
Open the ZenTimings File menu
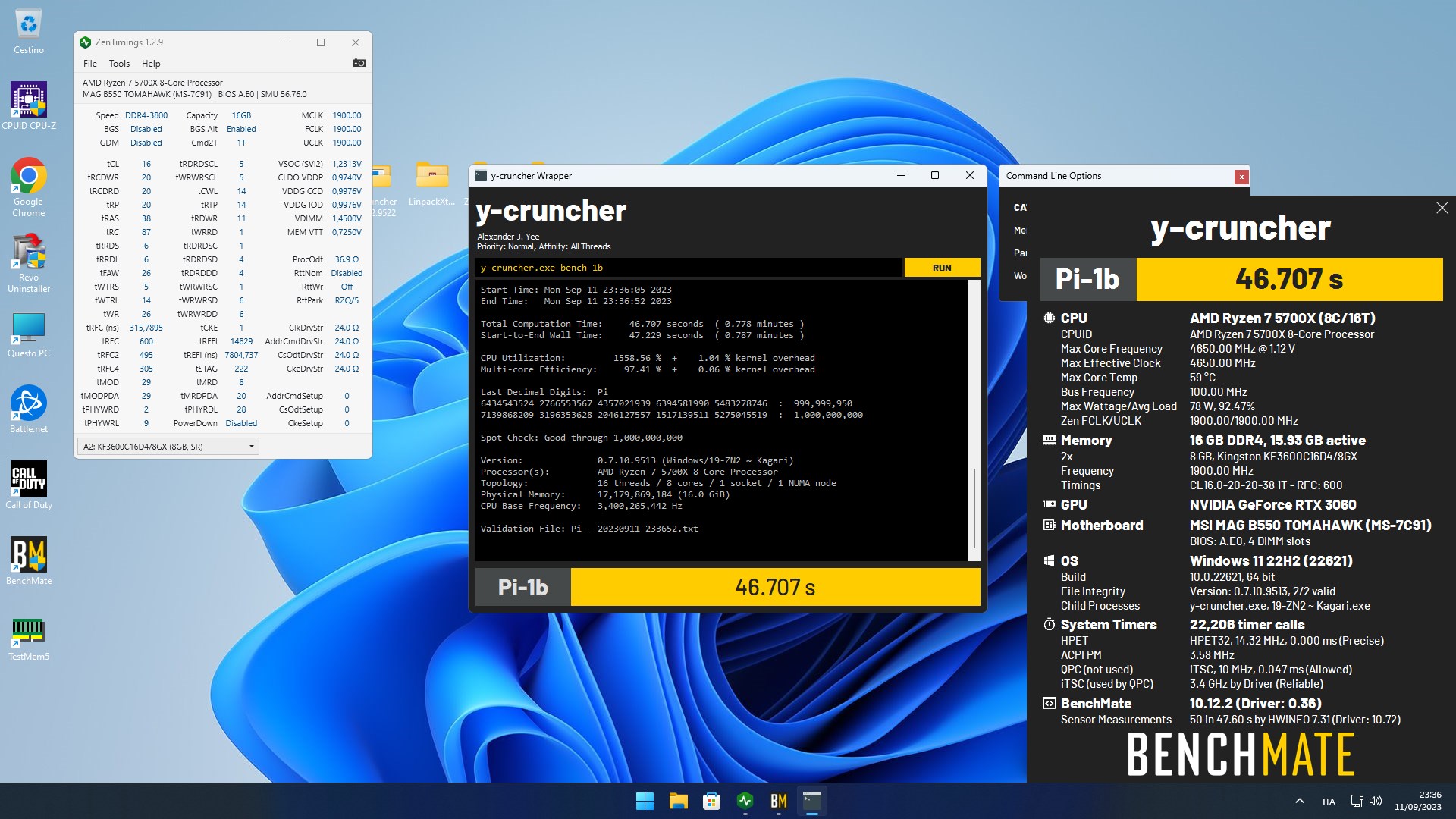[90, 64]
